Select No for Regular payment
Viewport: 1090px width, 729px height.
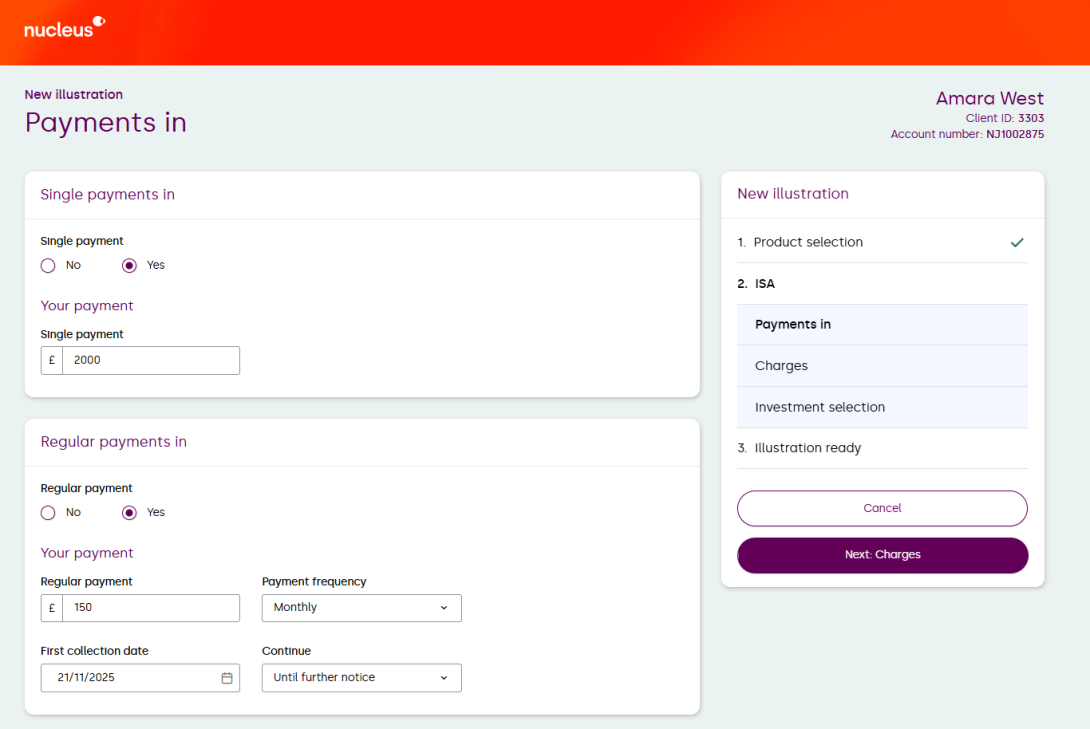tap(48, 513)
